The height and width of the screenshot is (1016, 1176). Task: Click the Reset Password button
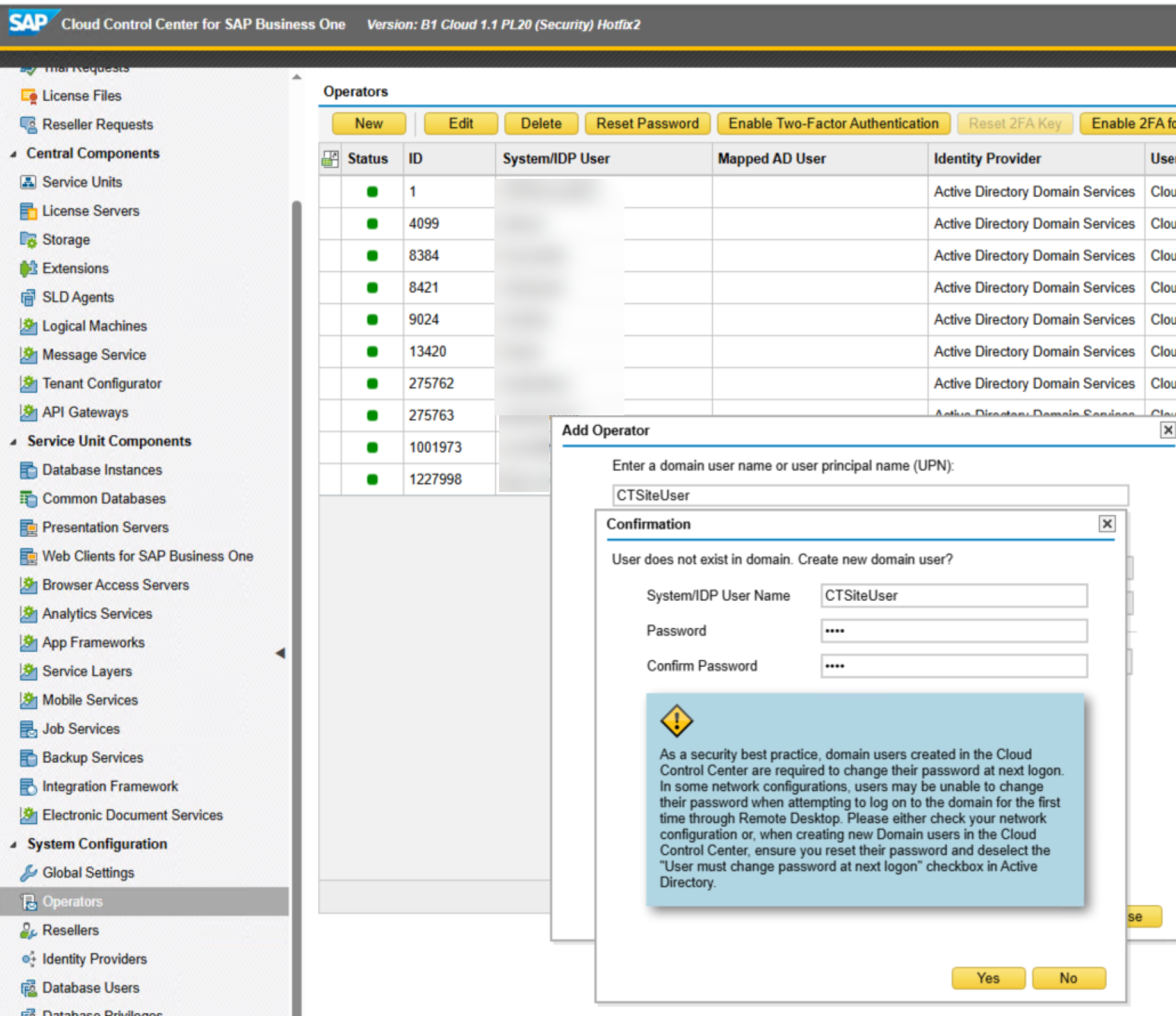tap(647, 123)
